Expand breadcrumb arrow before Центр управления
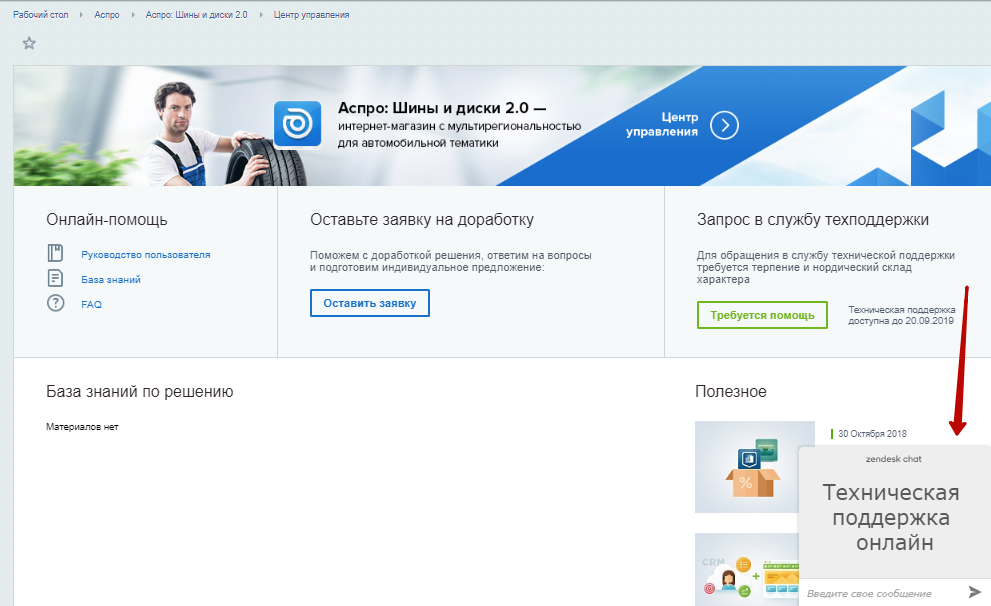This screenshot has height=606, width=991. (261, 15)
